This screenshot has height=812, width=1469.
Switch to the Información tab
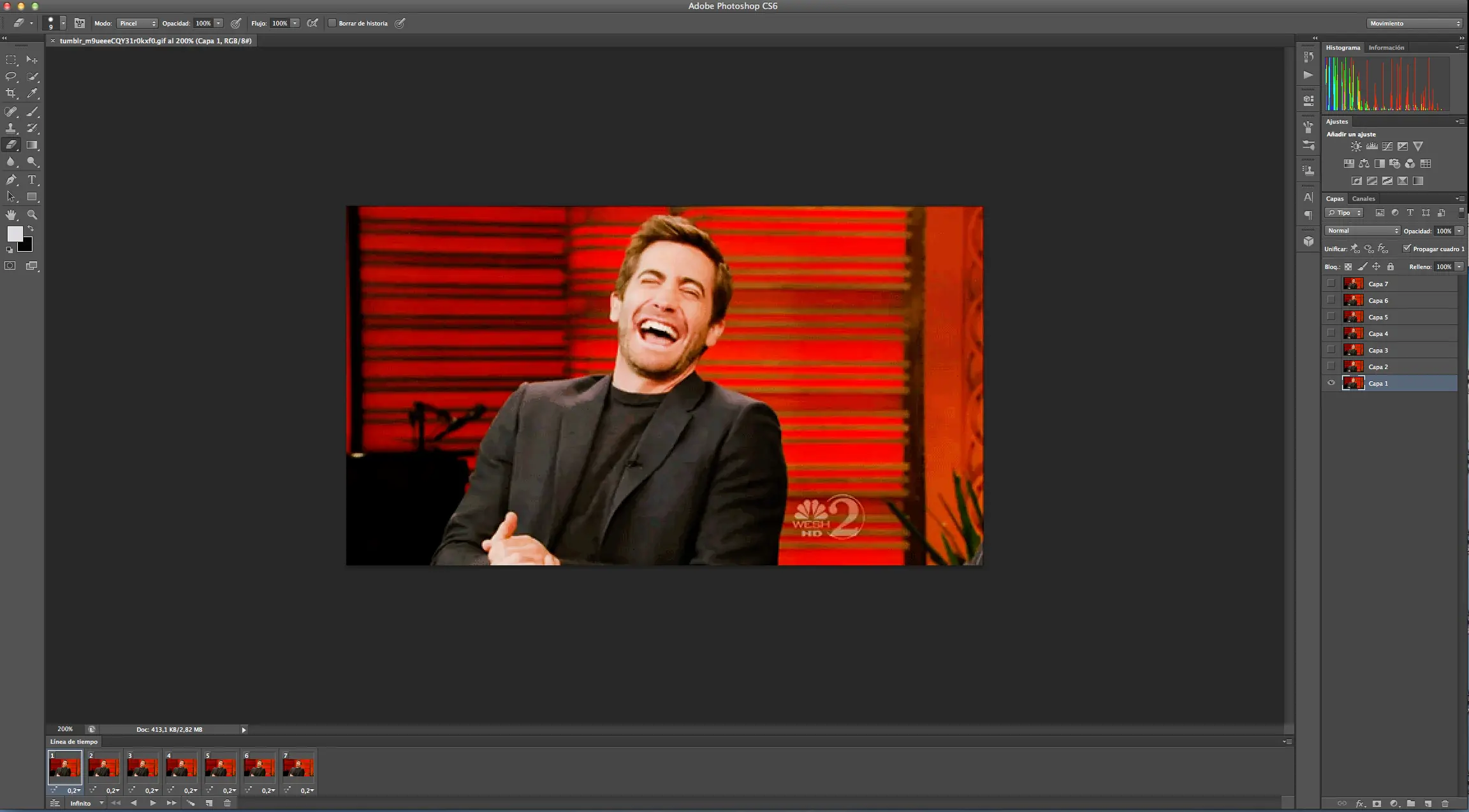click(1386, 48)
